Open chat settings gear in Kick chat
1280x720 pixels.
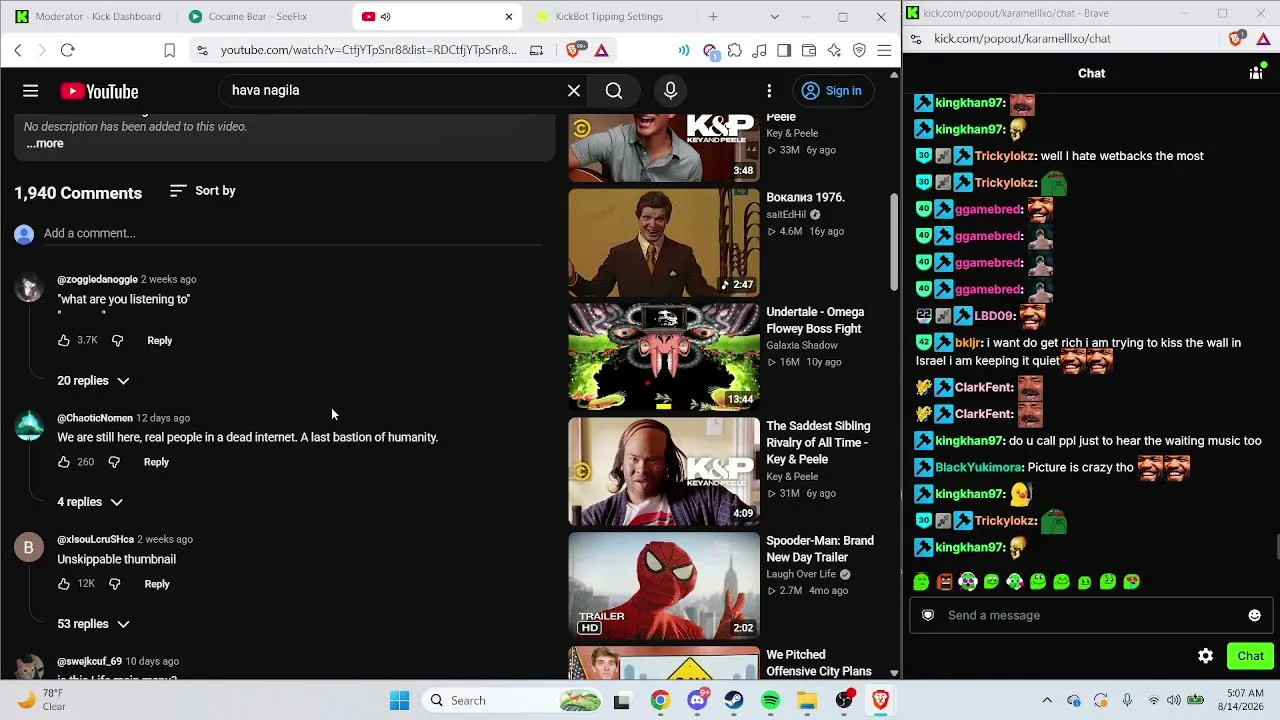(x=1205, y=656)
